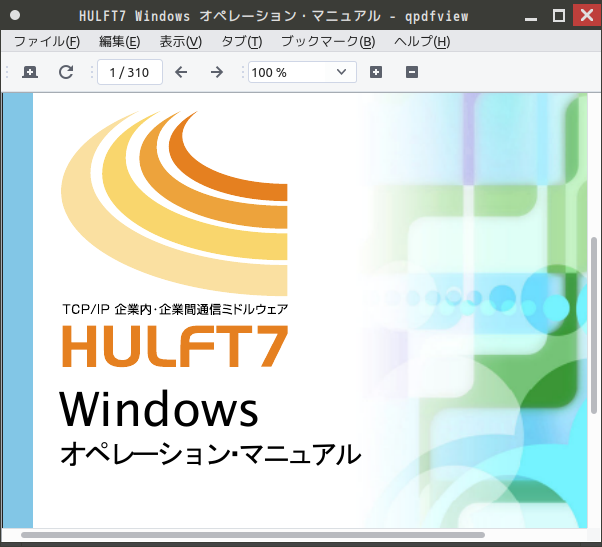Open the 100 % zoom level dropdown
Screen dimensions: 602x547
[302, 72]
